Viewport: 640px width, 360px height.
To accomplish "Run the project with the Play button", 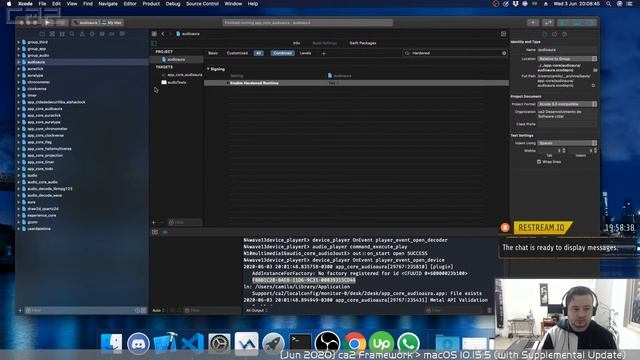I will pos(47,22).
